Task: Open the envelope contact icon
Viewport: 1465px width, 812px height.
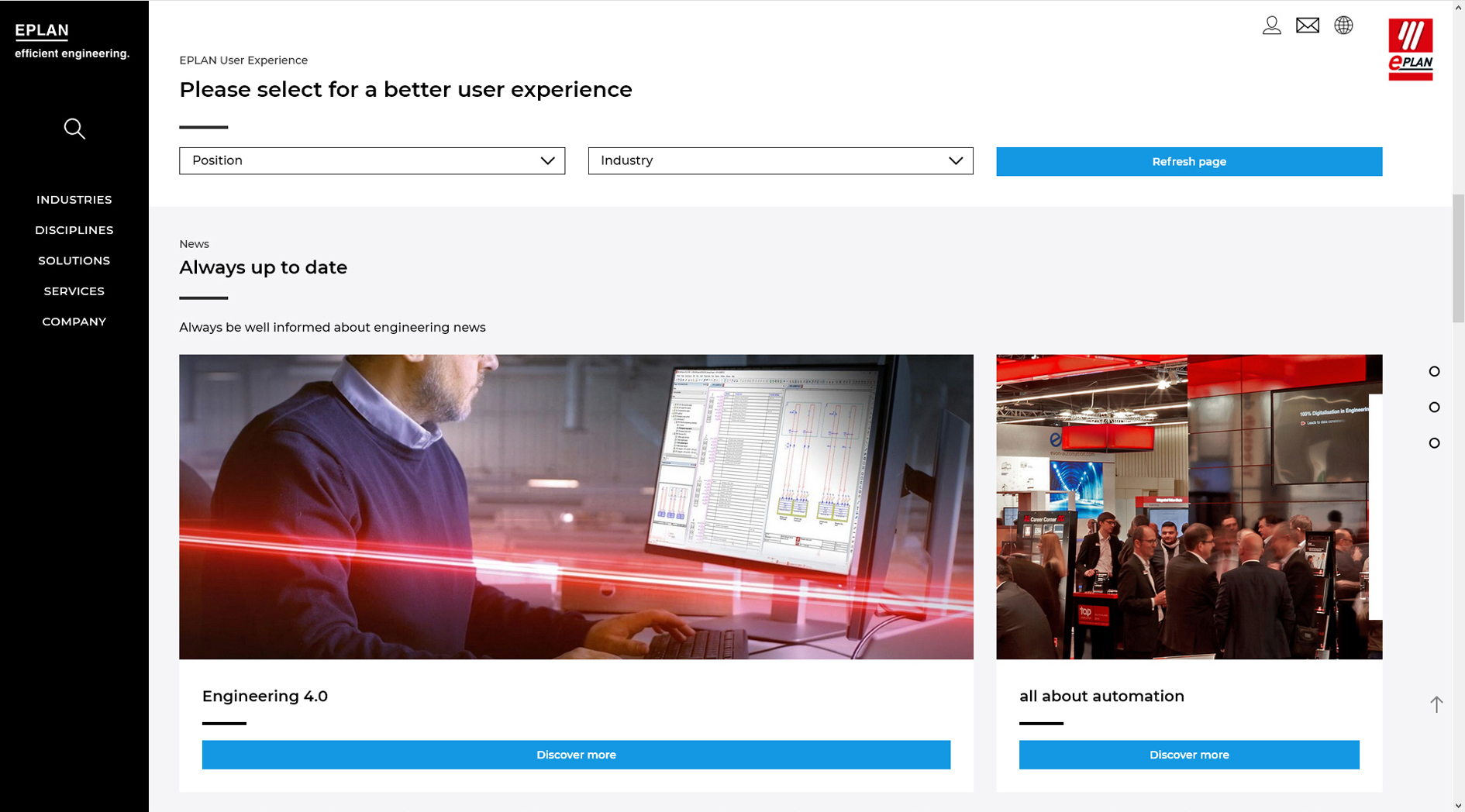Action: coord(1307,26)
